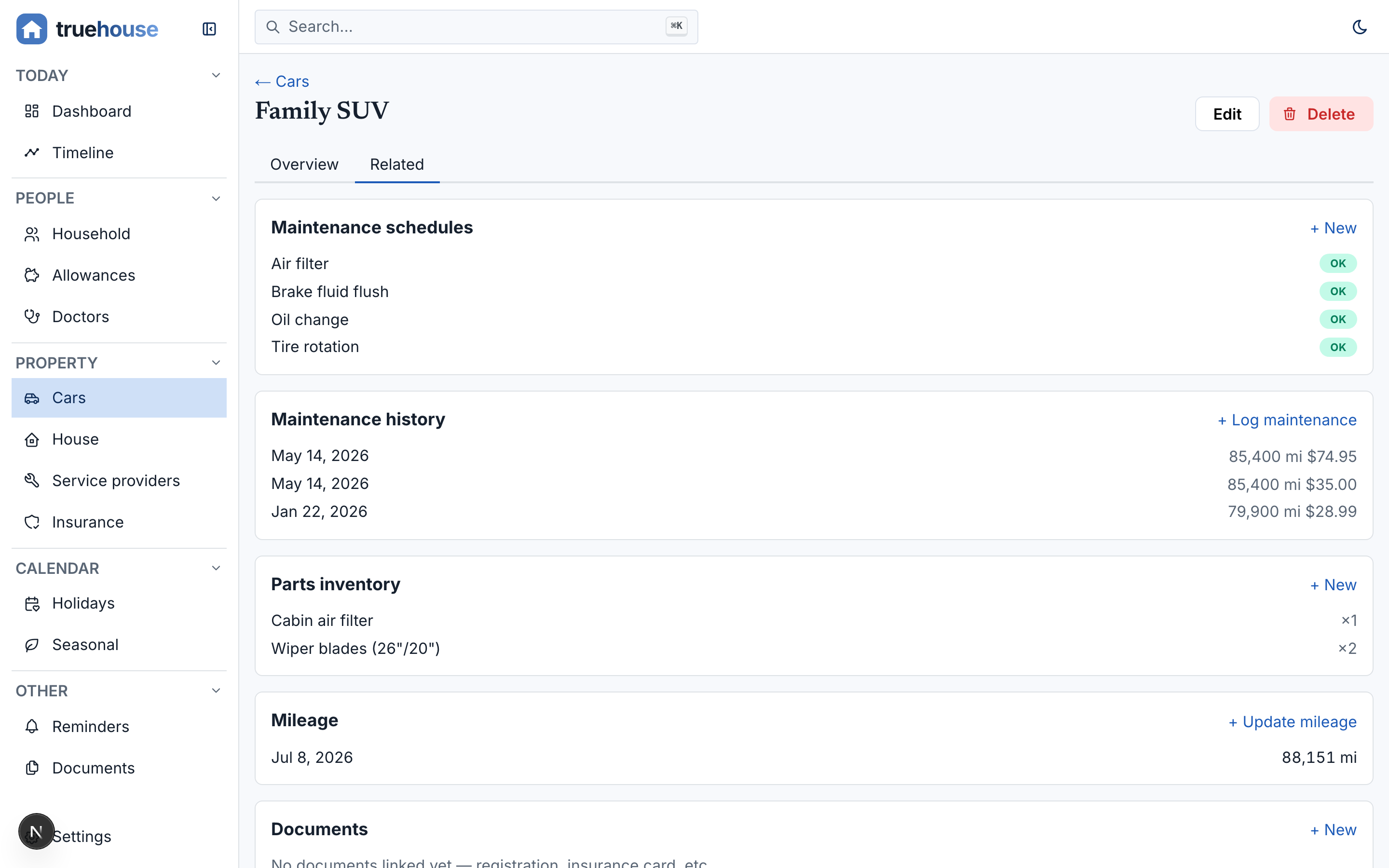Collapse the sidebar panel icon

tap(209, 29)
